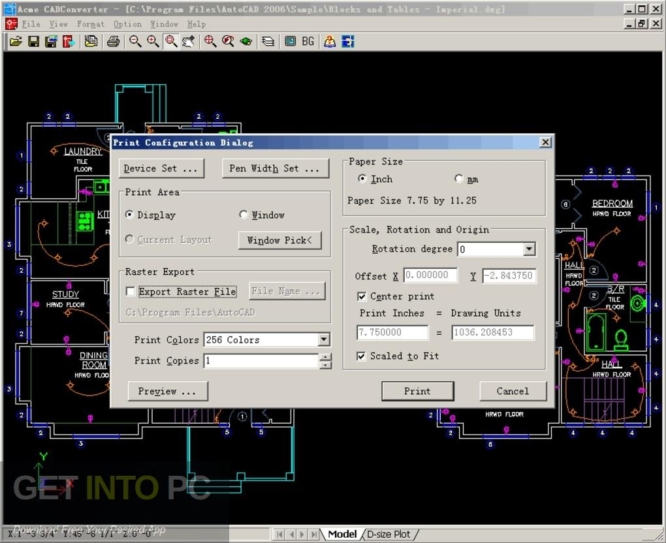This screenshot has height=543, width=666.
Task: Open the Format menu
Action: click(x=90, y=24)
